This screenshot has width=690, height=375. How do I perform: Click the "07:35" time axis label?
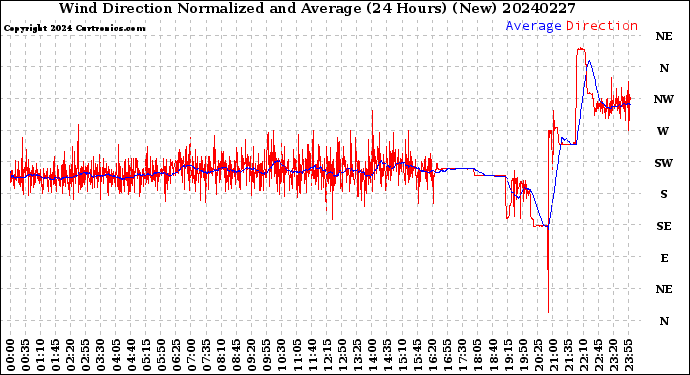[x=207, y=355]
